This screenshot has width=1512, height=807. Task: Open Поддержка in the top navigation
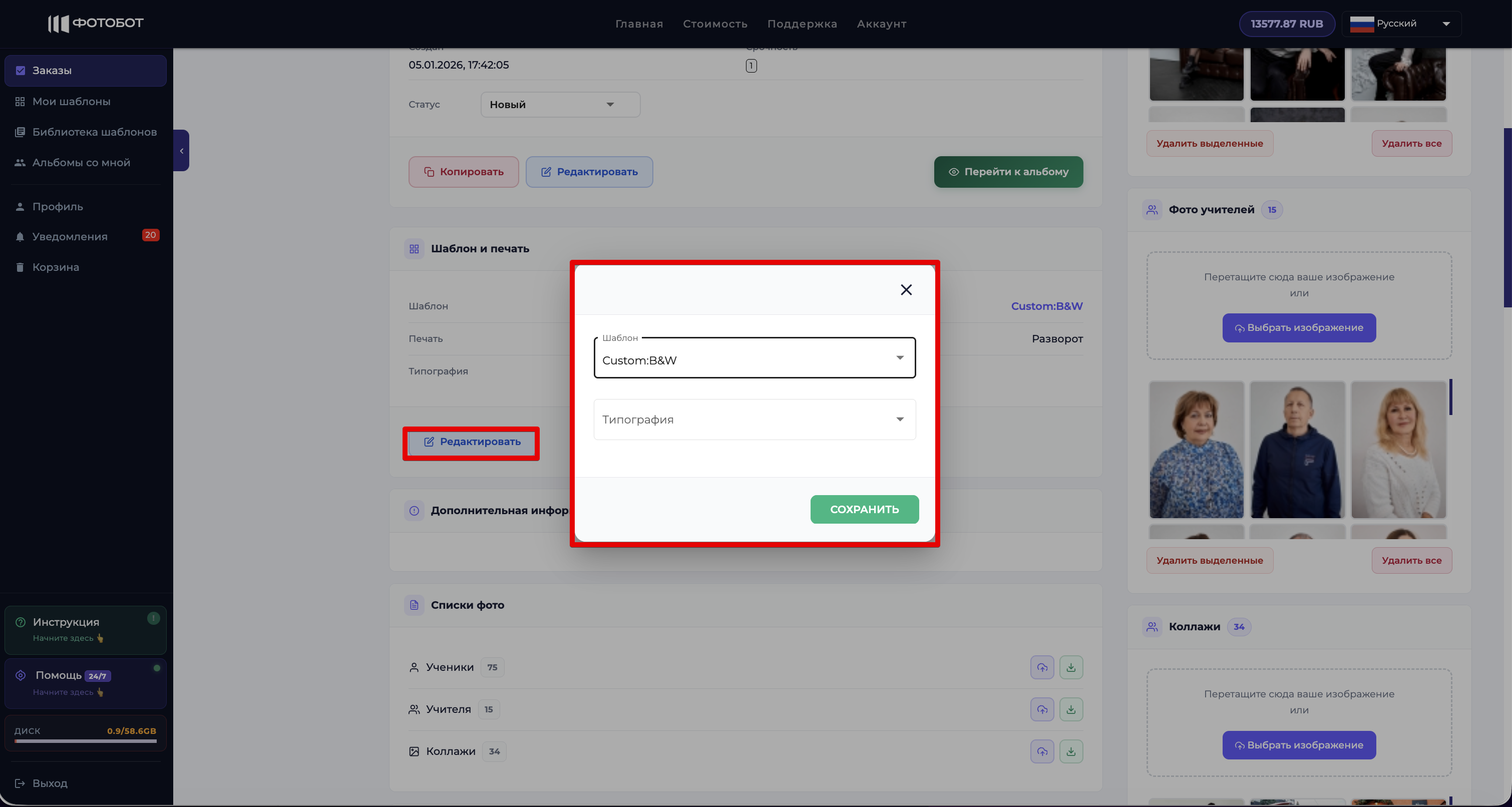pos(802,24)
